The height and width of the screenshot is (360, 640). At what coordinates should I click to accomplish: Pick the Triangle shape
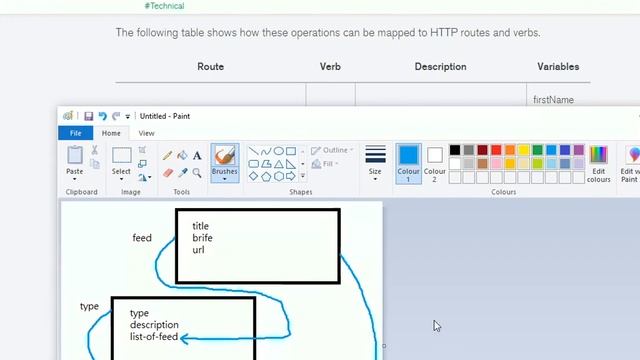pos(279,164)
